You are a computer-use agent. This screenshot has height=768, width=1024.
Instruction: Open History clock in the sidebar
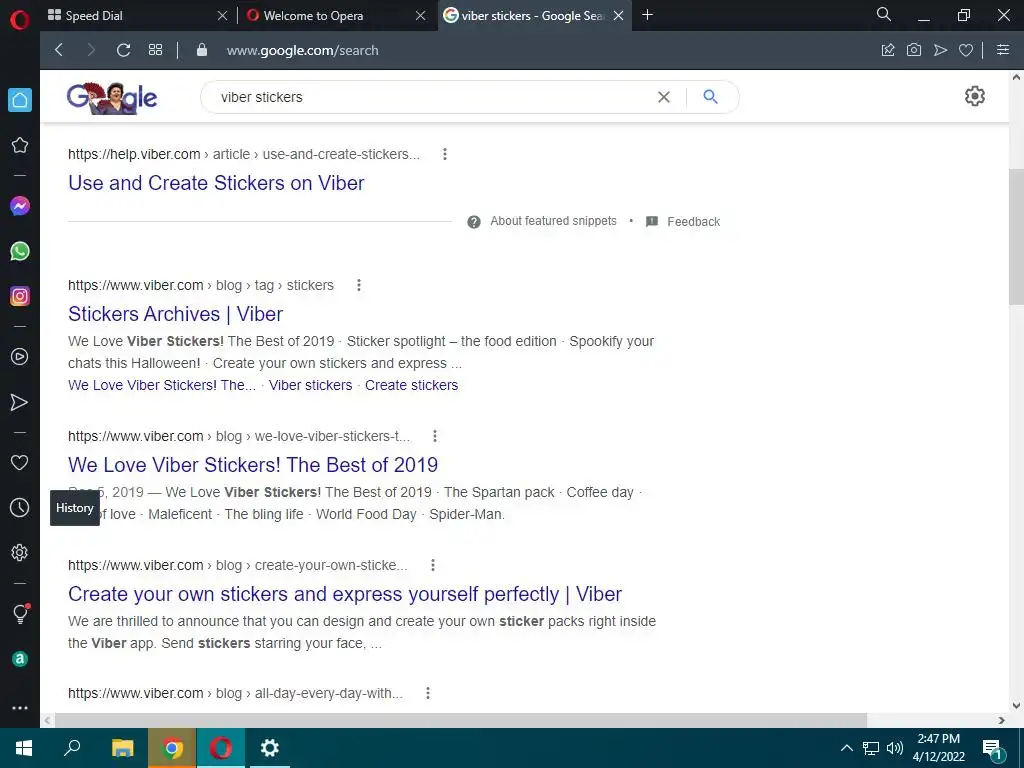tap(20, 507)
